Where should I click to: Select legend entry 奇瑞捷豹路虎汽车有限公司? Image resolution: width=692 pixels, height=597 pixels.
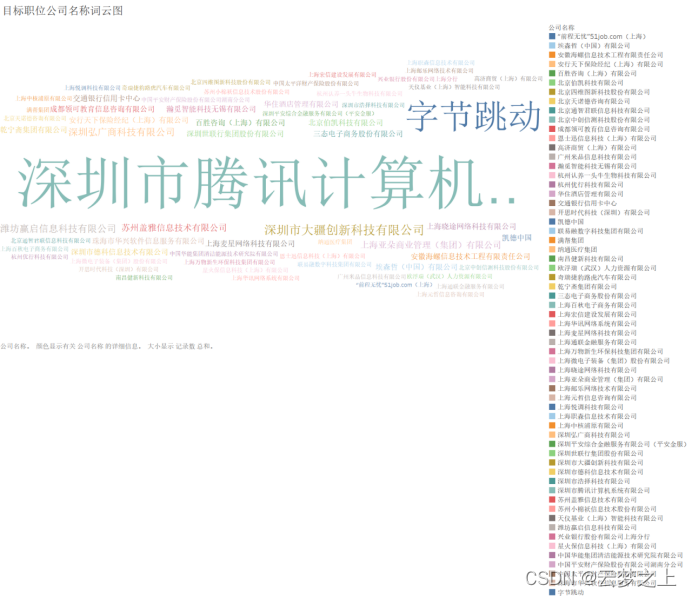tap(593, 277)
